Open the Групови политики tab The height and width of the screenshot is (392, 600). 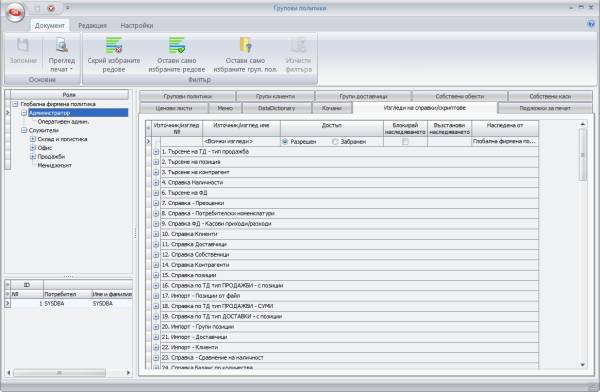point(188,96)
